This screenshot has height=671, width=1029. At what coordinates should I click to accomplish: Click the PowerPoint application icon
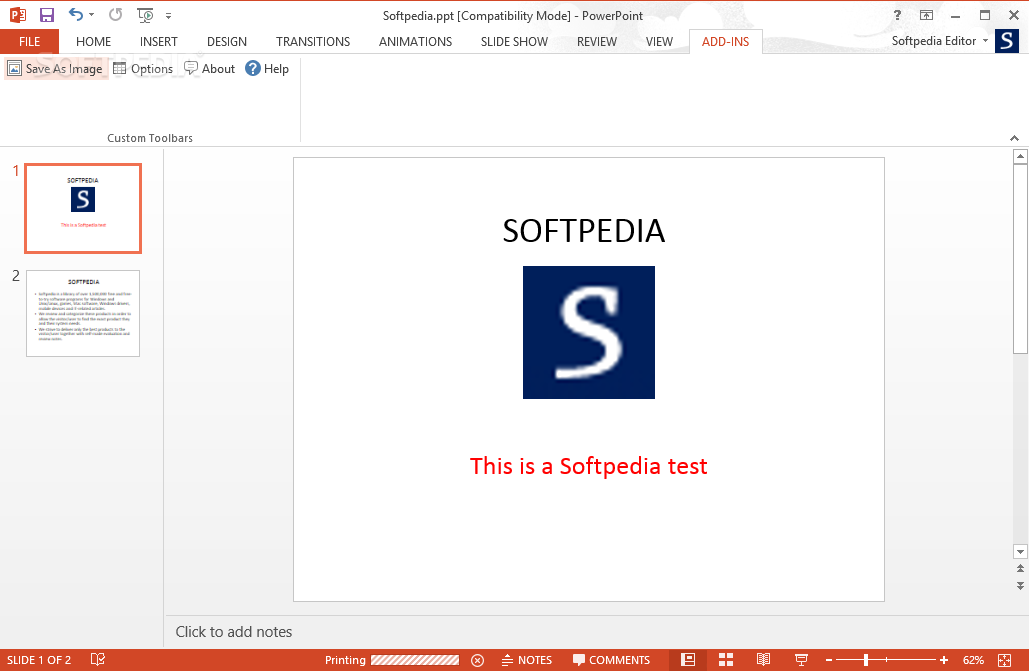18,14
